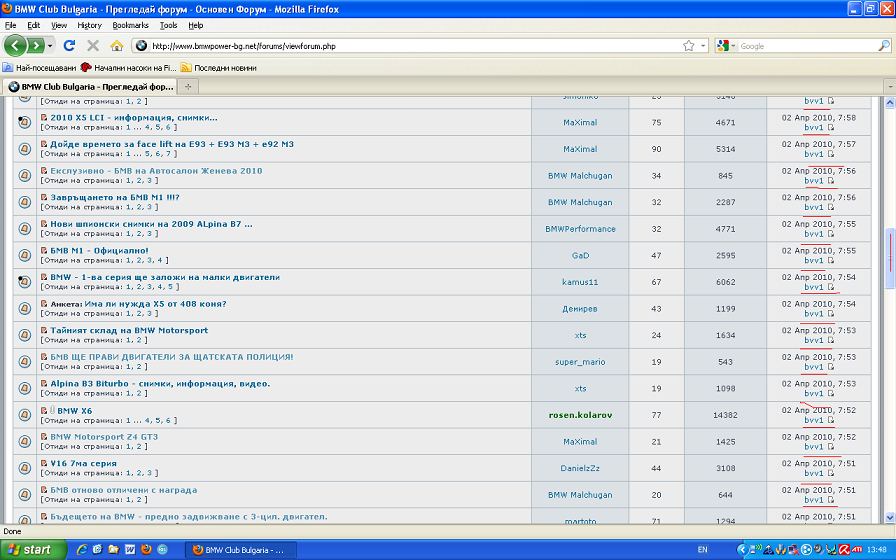Click the wireless network tray icon
896x560 pixels.
(x=757, y=550)
